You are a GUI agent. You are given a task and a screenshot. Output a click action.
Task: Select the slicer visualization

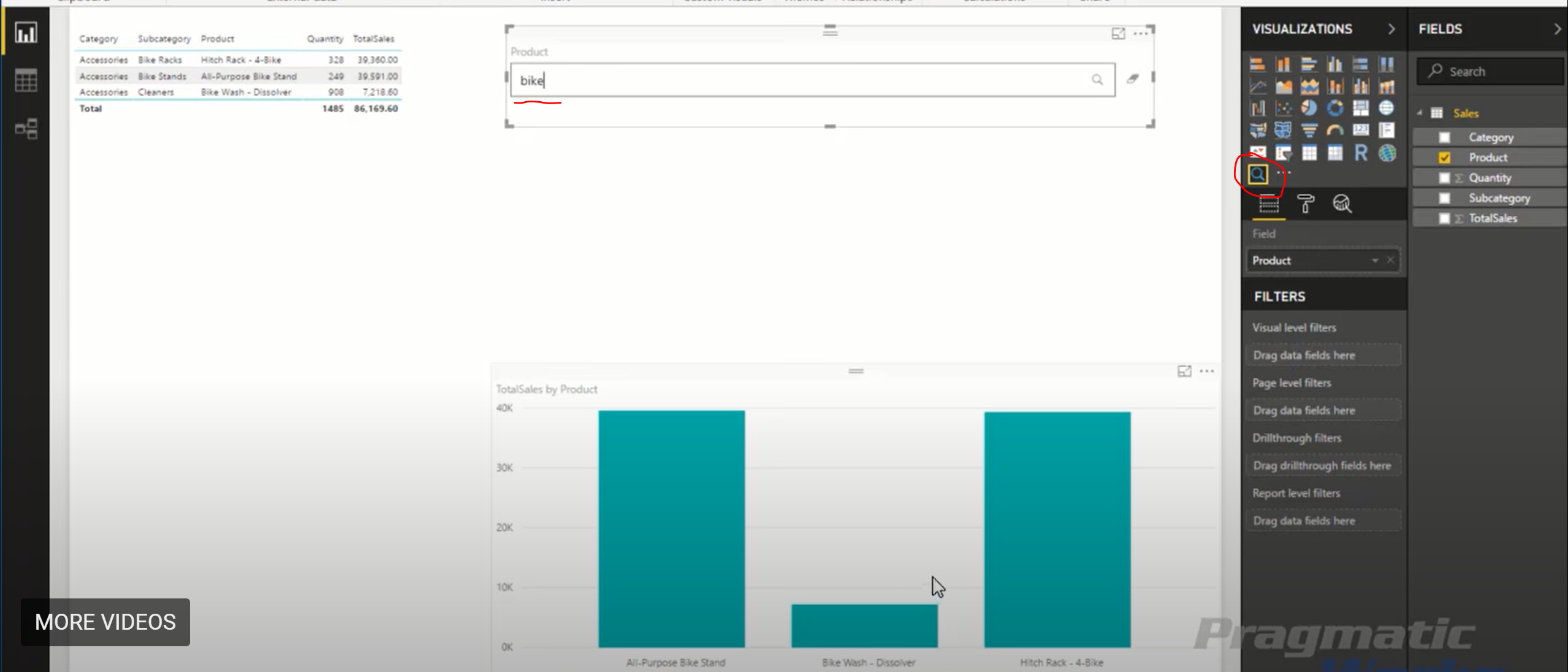click(x=1283, y=153)
